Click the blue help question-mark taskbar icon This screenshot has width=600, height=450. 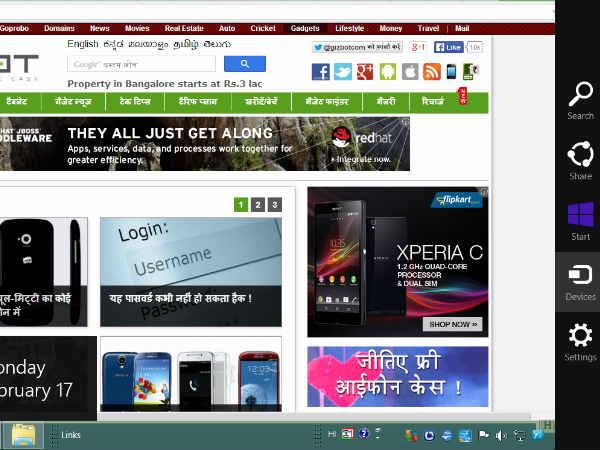tap(364, 434)
